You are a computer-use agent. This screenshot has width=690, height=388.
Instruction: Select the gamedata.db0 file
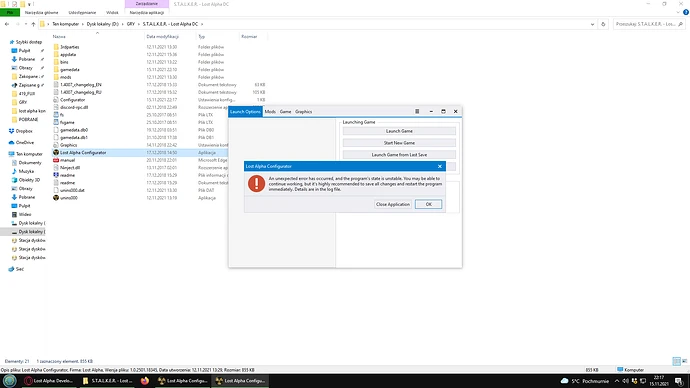[74, 130]
